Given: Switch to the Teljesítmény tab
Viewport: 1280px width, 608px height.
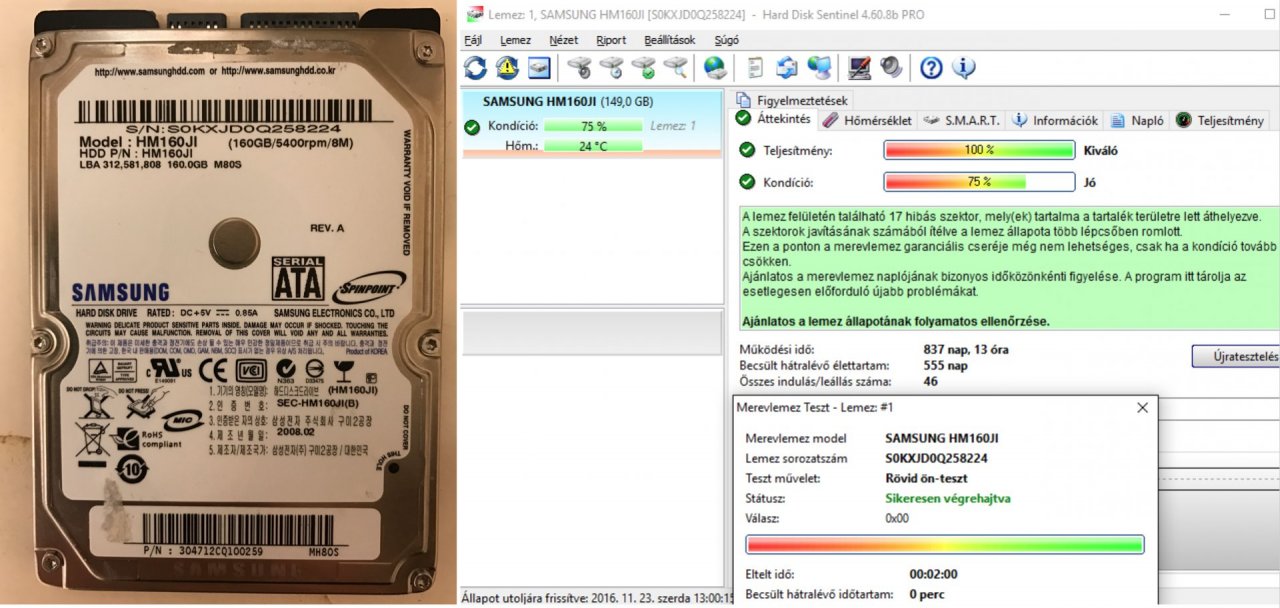Looking at the screenshot, I should pos(1220,120).
